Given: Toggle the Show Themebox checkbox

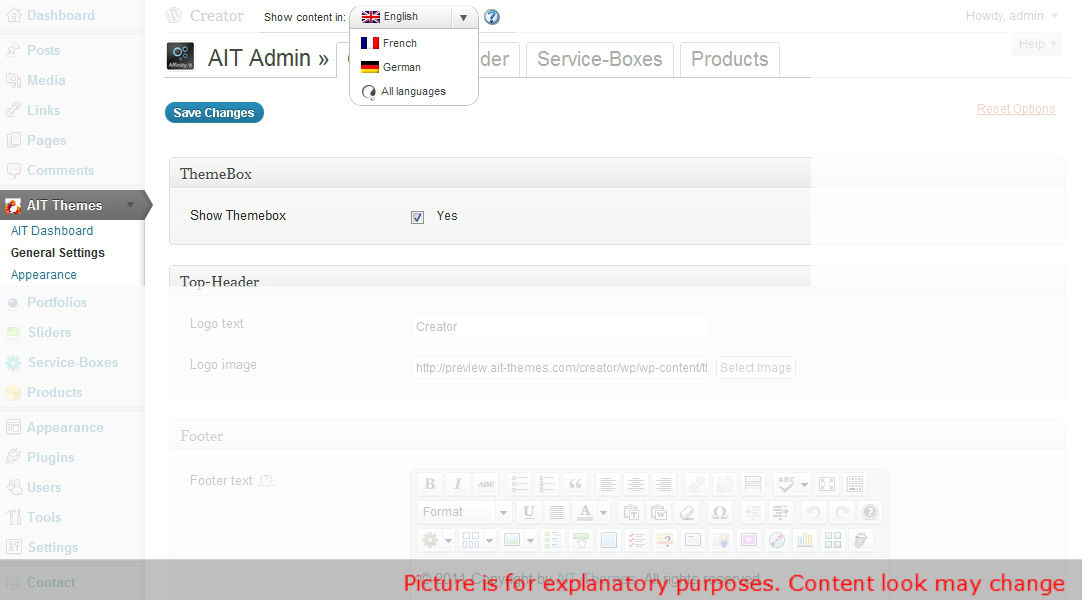Looking at the screenshot, I should pos(417,216).
